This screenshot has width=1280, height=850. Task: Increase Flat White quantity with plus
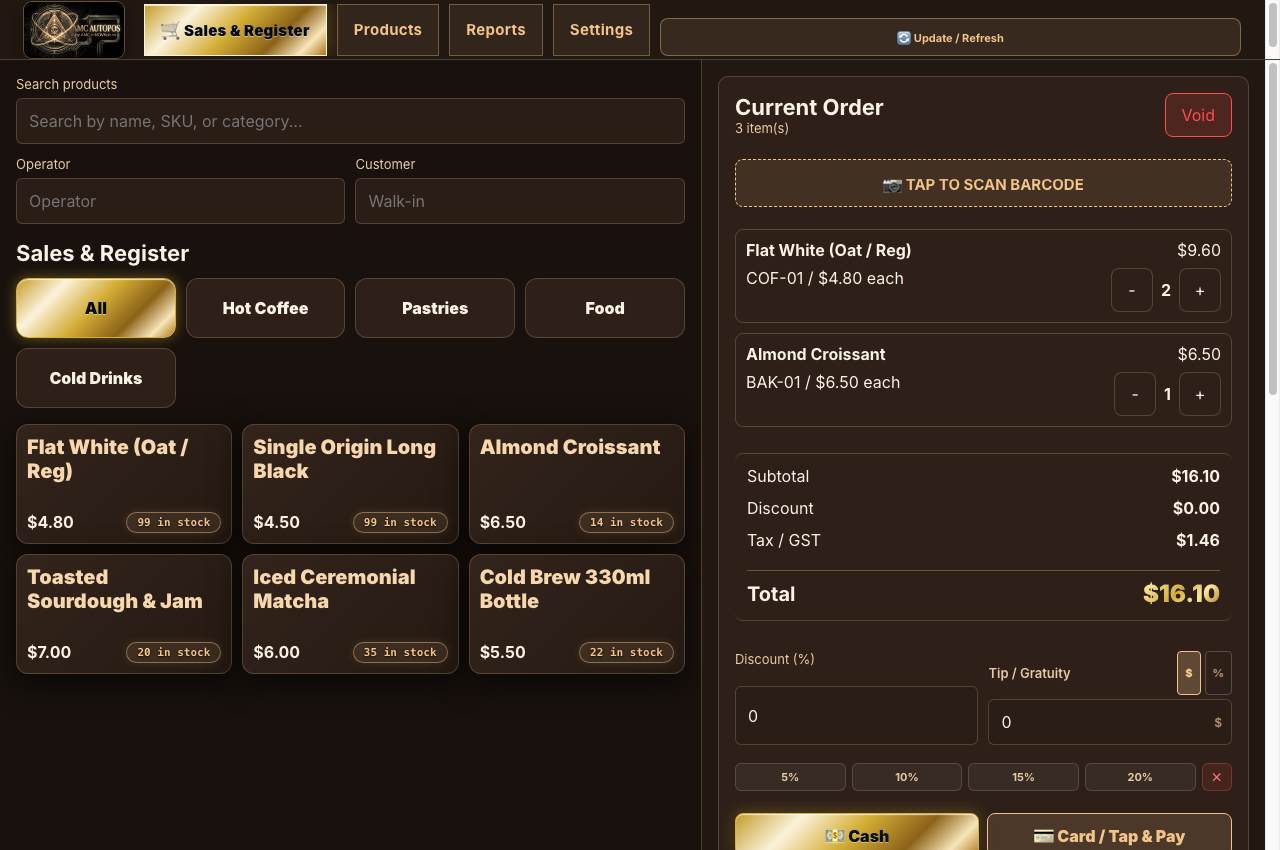click(1200, 290)
